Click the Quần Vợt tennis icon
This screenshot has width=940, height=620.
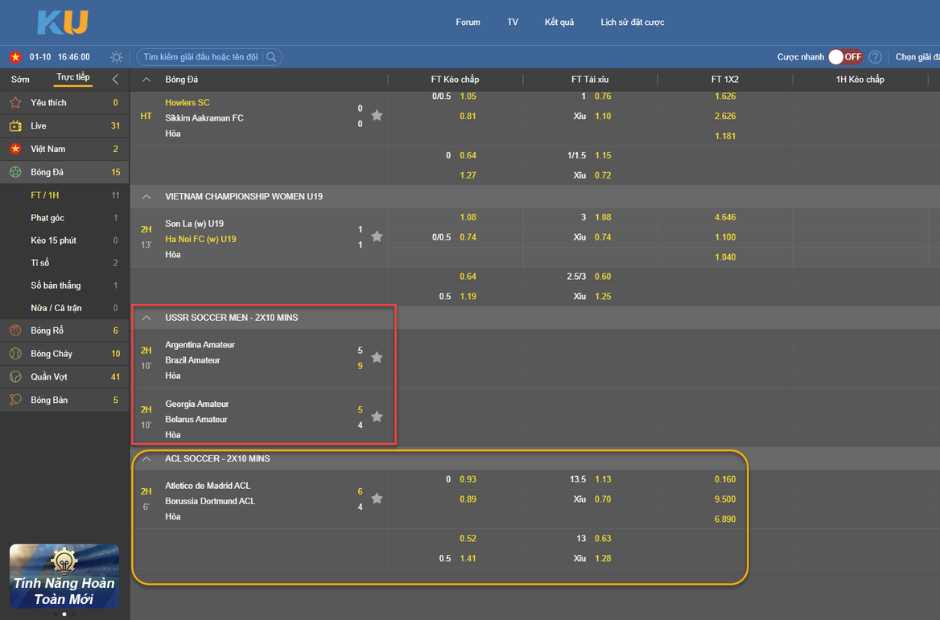coord(16,377)
